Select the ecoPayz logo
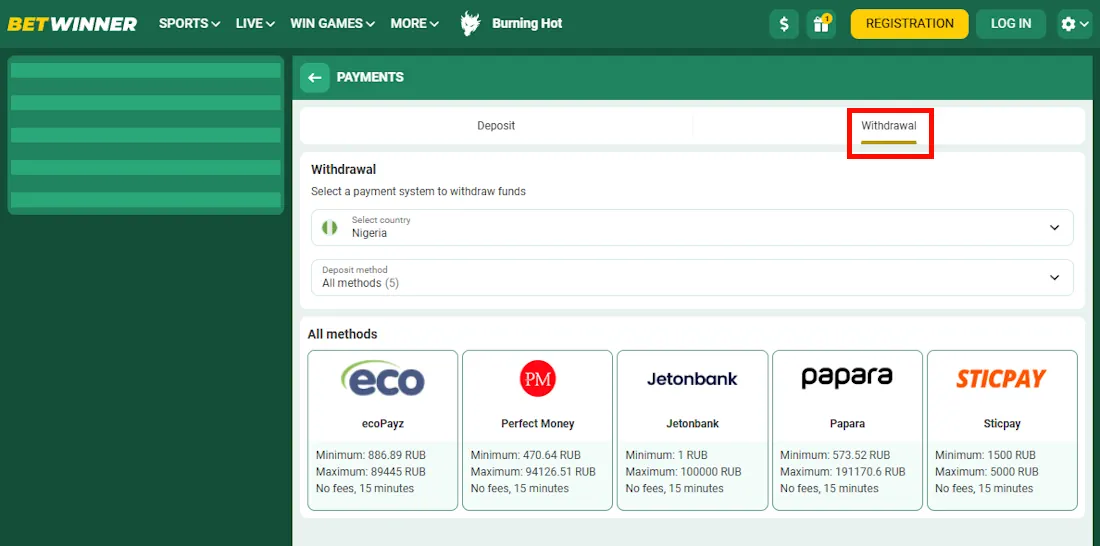This screenshot has height=546, width=1100. 383,379
